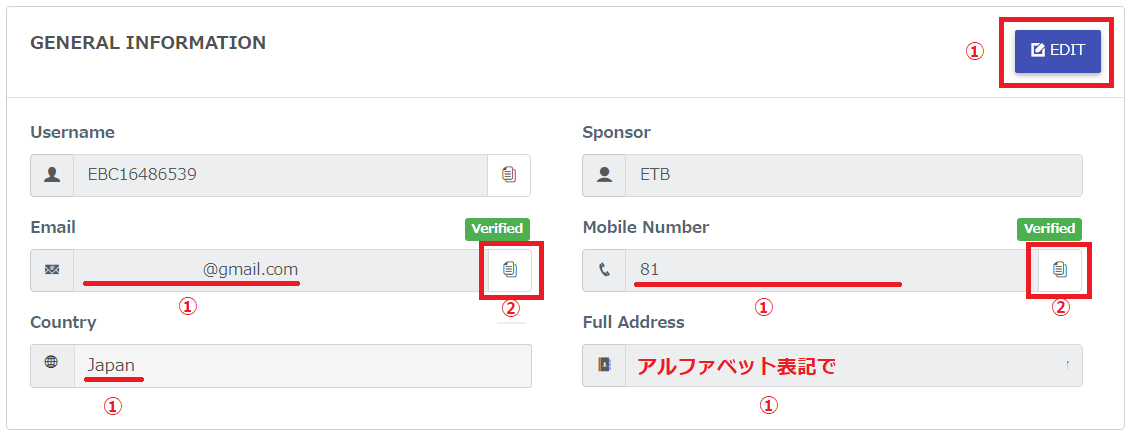This screenshot has height=441, width=1135.
Task: Click the Mobile Number field starting with 81
Action: (x=820, y=270)
